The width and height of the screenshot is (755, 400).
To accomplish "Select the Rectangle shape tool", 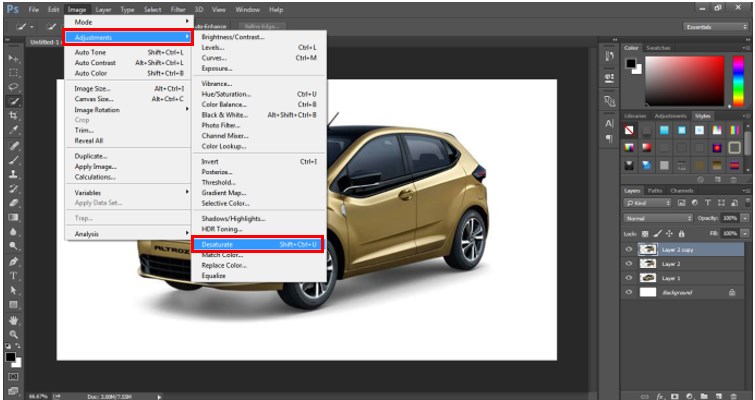I will [13, 305].
